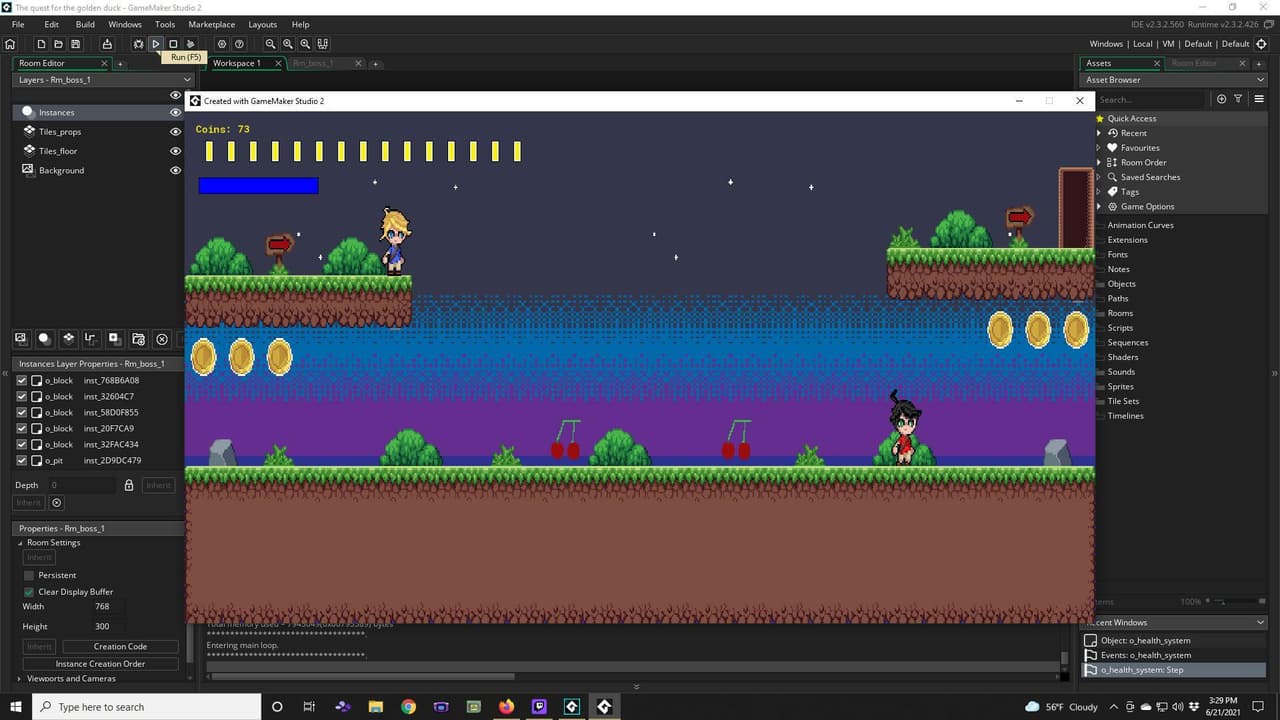Open Game Options gear icon in toolbar
Screen dimensions: 1280x720
[222, 44]
